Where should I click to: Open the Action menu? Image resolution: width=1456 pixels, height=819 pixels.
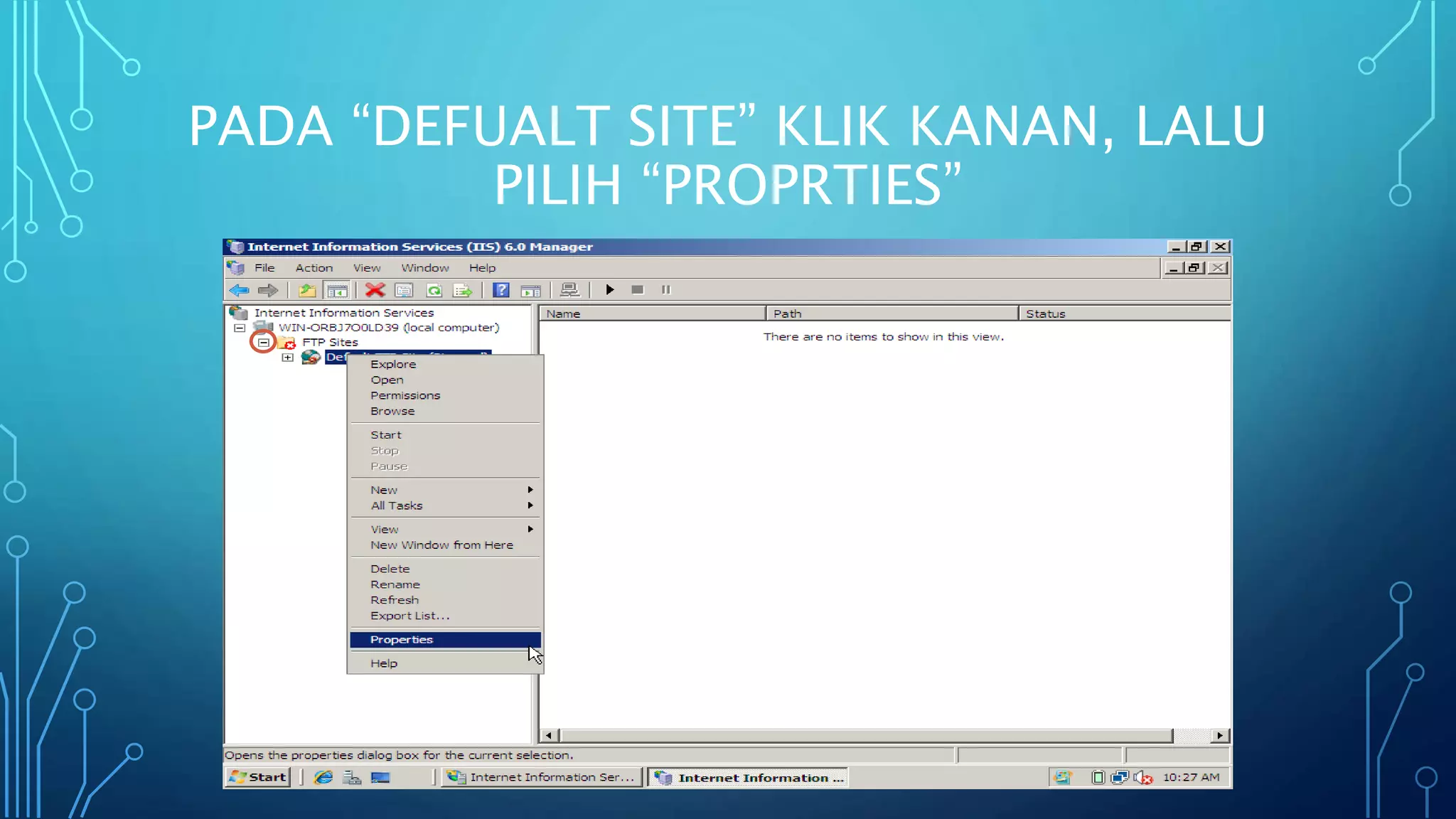pyautogui.click(x=314, y=268)
